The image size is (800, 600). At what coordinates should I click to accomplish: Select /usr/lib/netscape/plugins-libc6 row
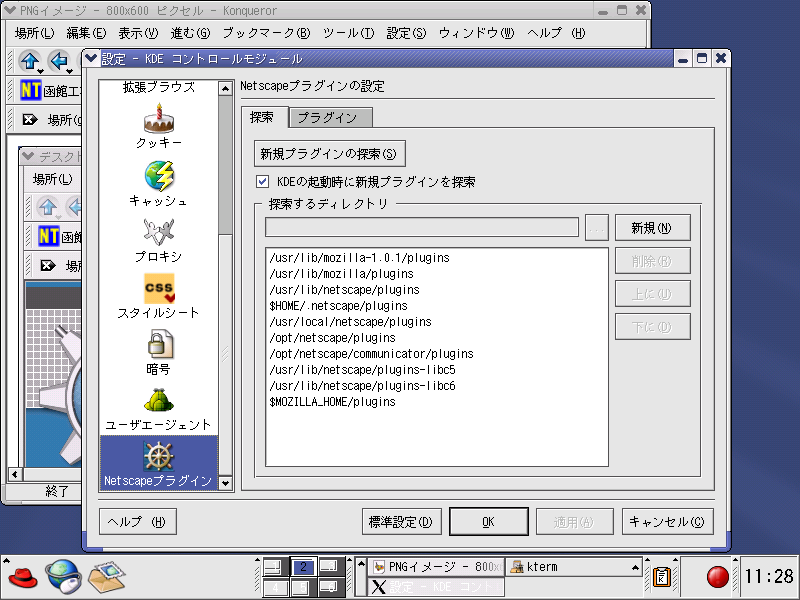[437, 386]
